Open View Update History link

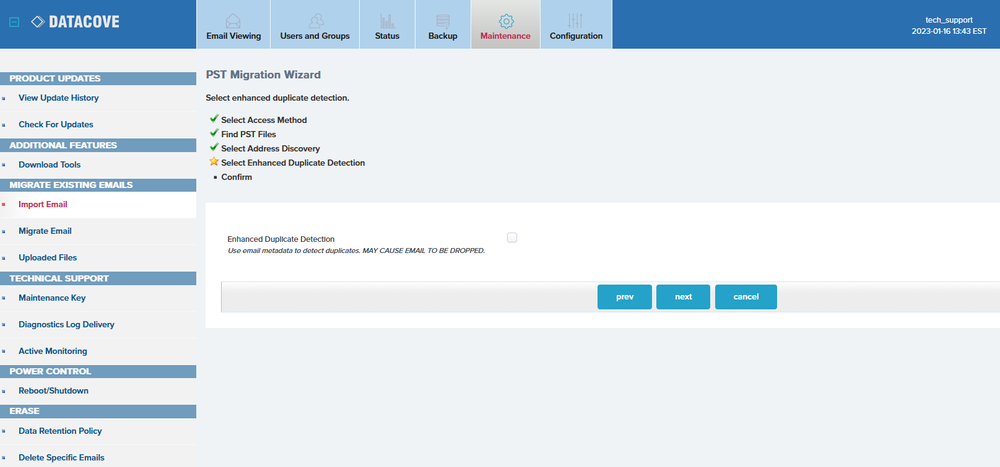pos(59,98)
